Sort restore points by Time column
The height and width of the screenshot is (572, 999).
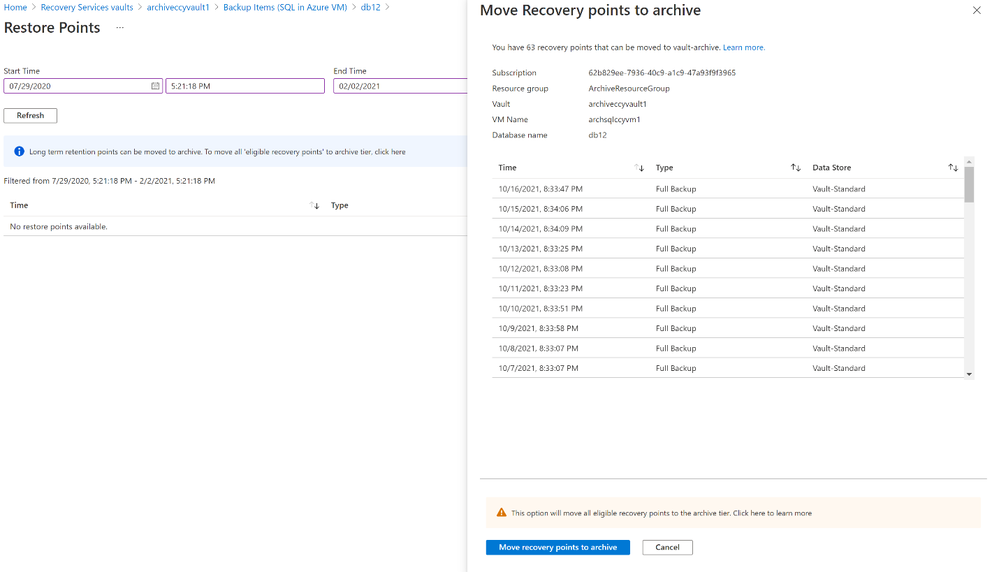[315, 206]
